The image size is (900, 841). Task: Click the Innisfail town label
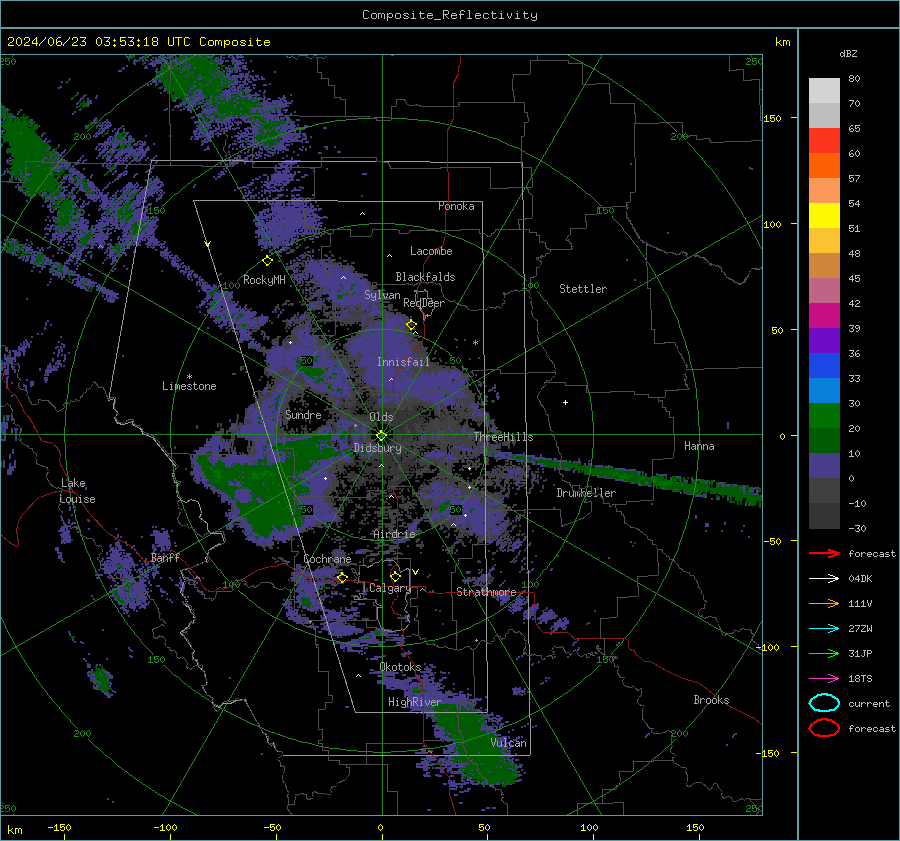[x=403, y=362]
